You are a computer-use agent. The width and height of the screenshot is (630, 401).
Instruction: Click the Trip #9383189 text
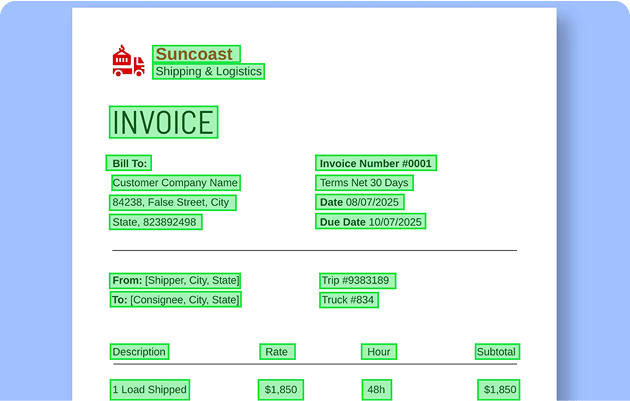point(358,280)
